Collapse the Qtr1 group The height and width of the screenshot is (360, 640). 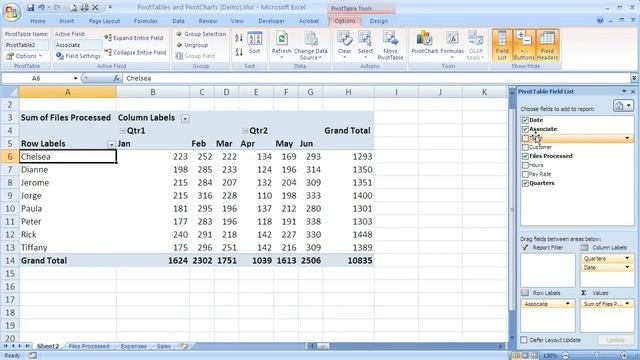point(122,131)
